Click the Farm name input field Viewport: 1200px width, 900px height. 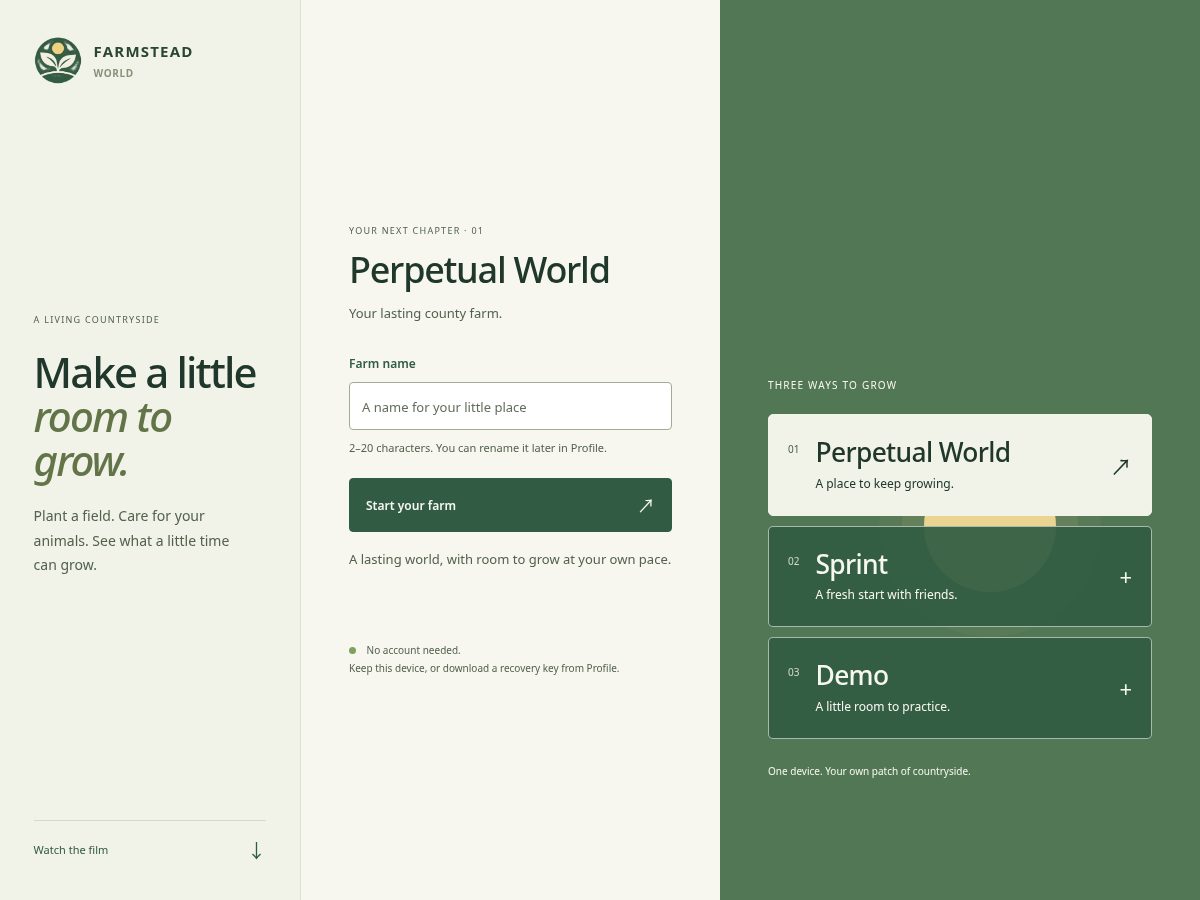[x=510, y=406]
